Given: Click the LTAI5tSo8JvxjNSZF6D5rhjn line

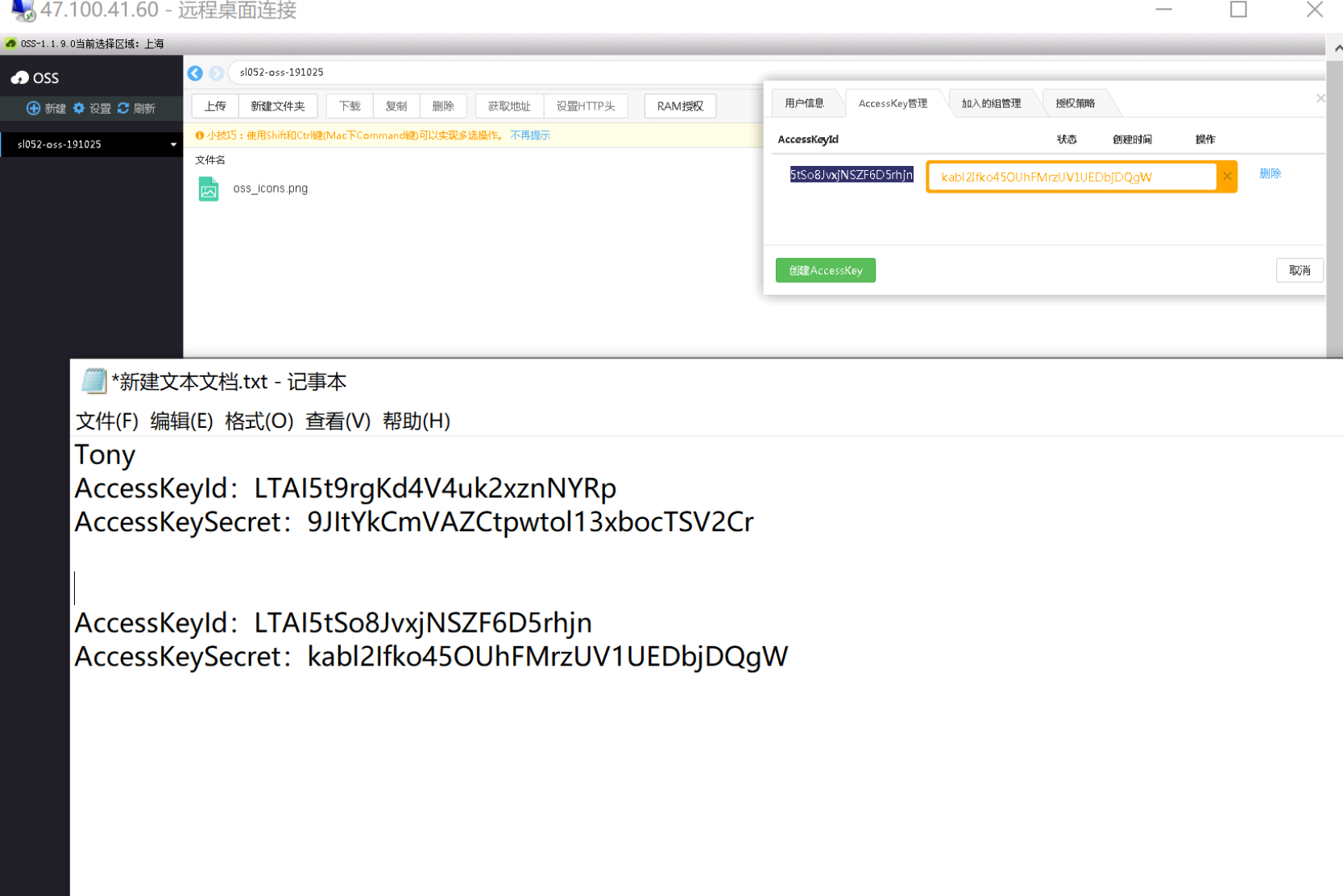Looking at the screenshot, I should [x=334, y=623].
